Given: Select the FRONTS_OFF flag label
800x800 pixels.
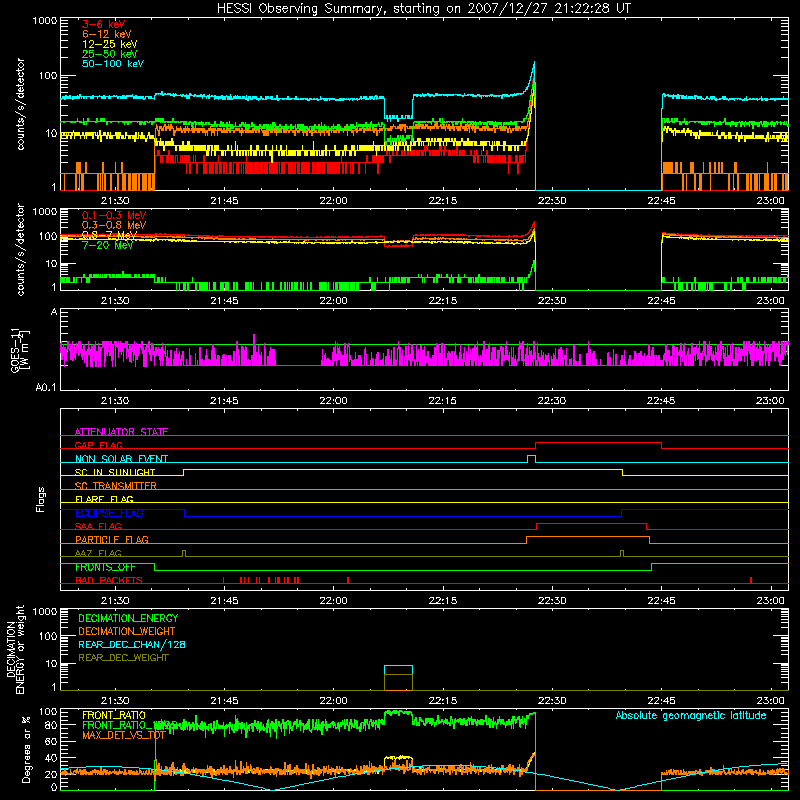Looking at the screenshot, I should pos(105,567).
